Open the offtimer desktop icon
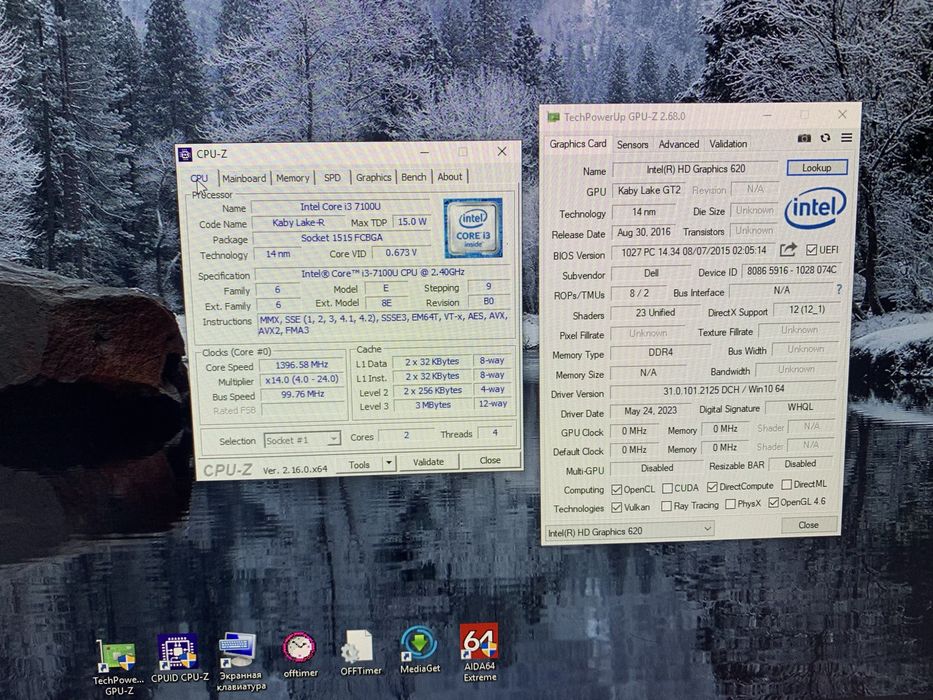The height and width of the screenshot is (700, 933). (x=300, y=655)
